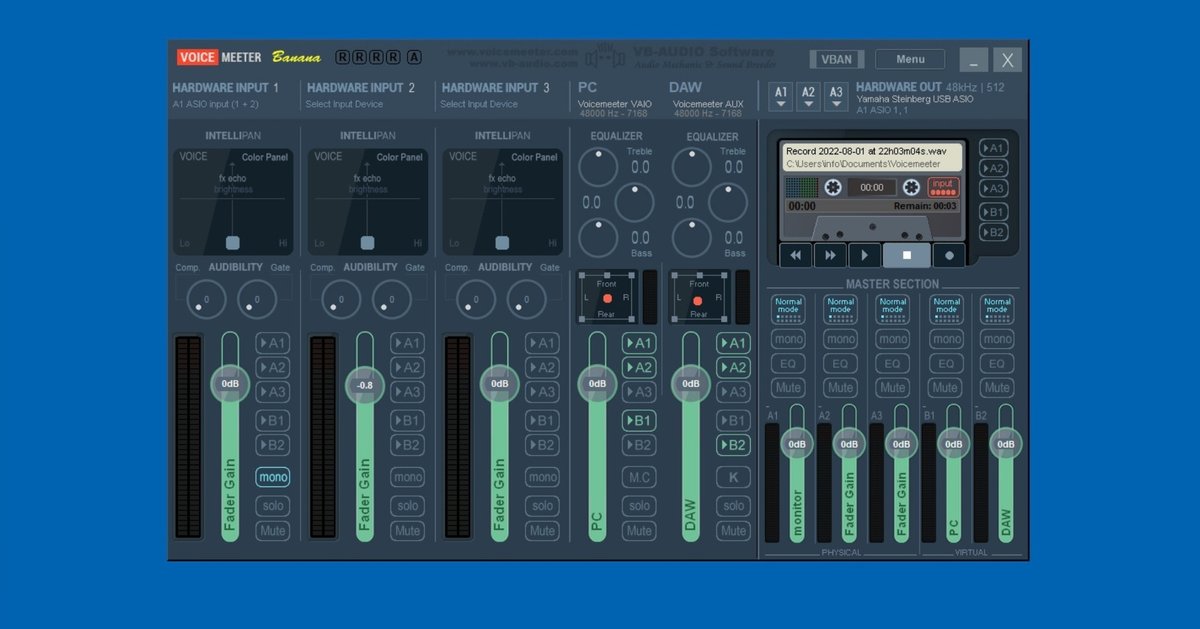Click the red input selector on cassette display
The image size is (1200, 629).
[943, 187]
